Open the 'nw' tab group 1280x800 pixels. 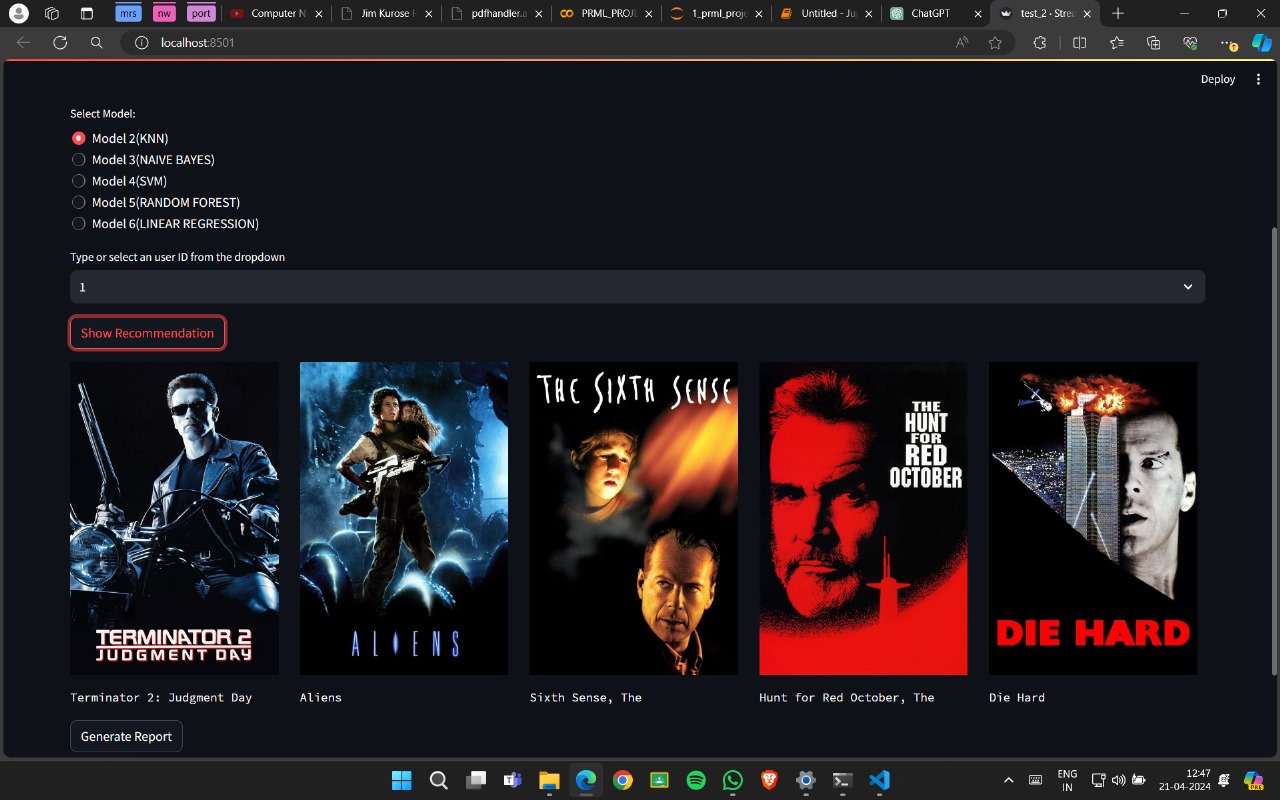coord(164,14)
